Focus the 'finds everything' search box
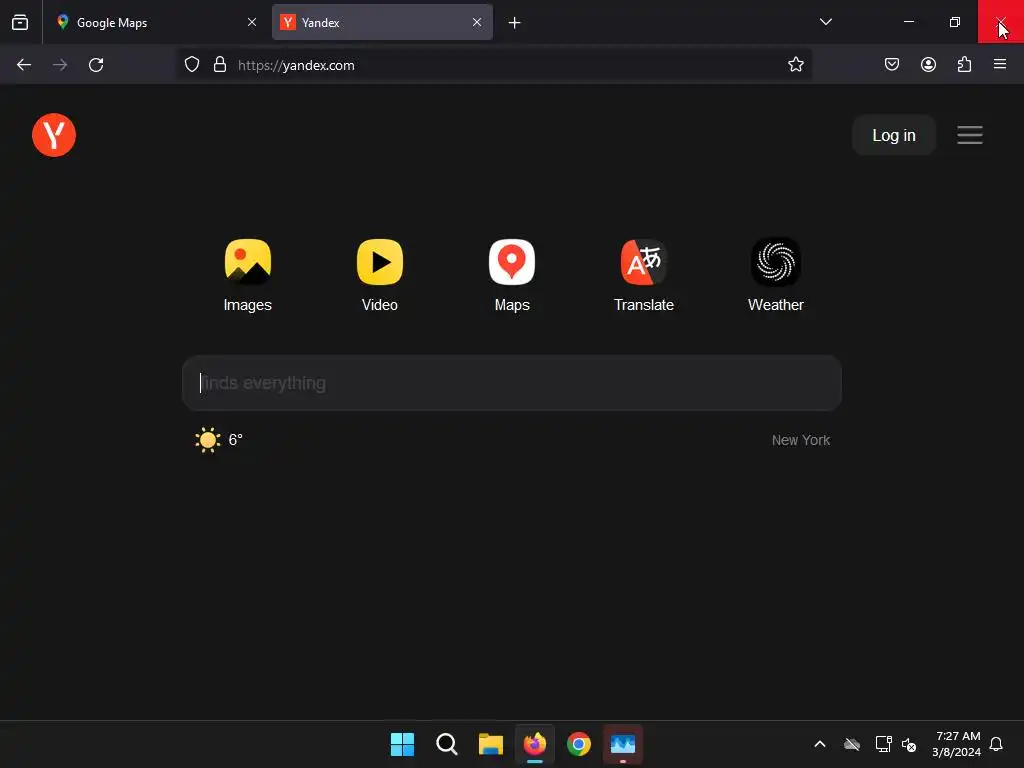 (511, 383)
